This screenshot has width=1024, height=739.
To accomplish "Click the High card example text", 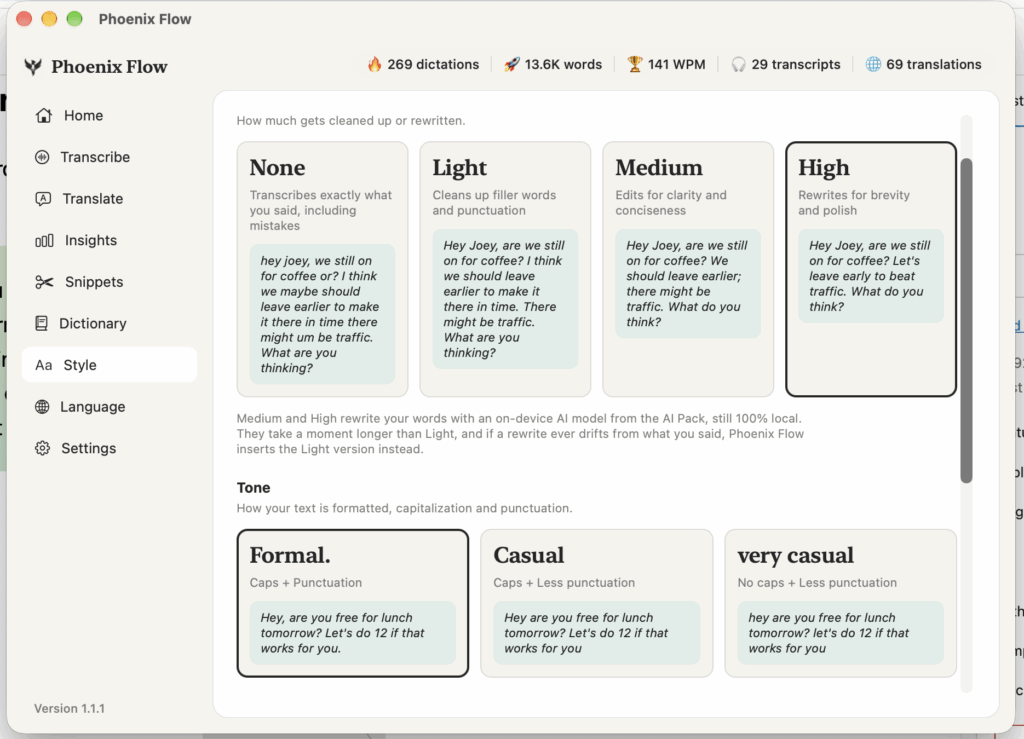I will pos(871,275).
